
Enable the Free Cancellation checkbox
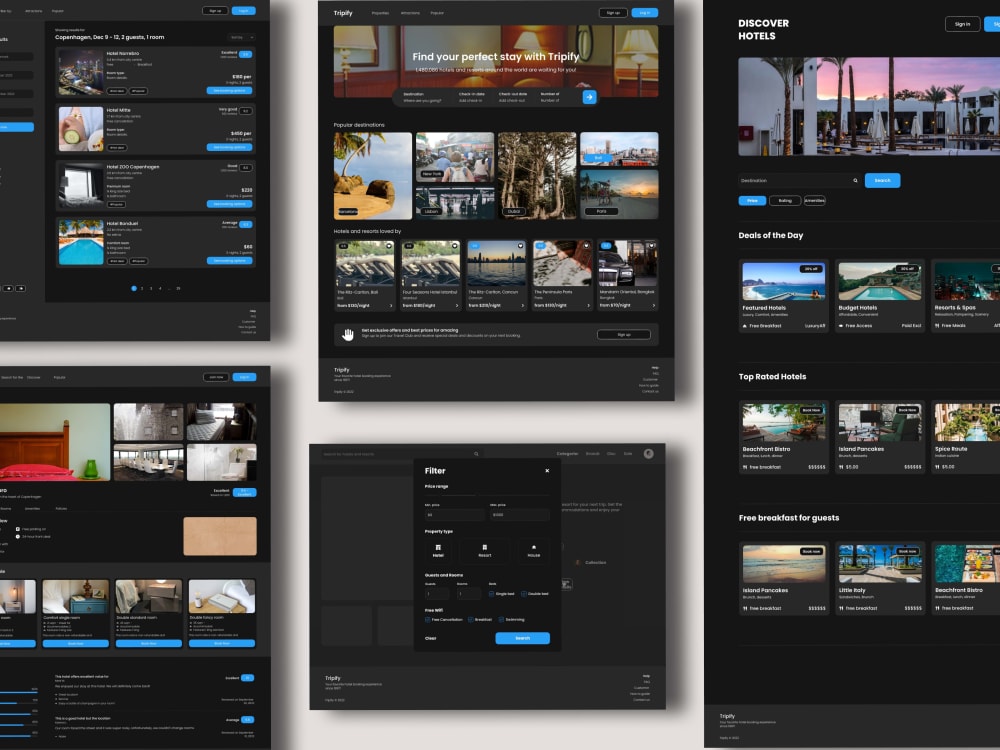427,619
